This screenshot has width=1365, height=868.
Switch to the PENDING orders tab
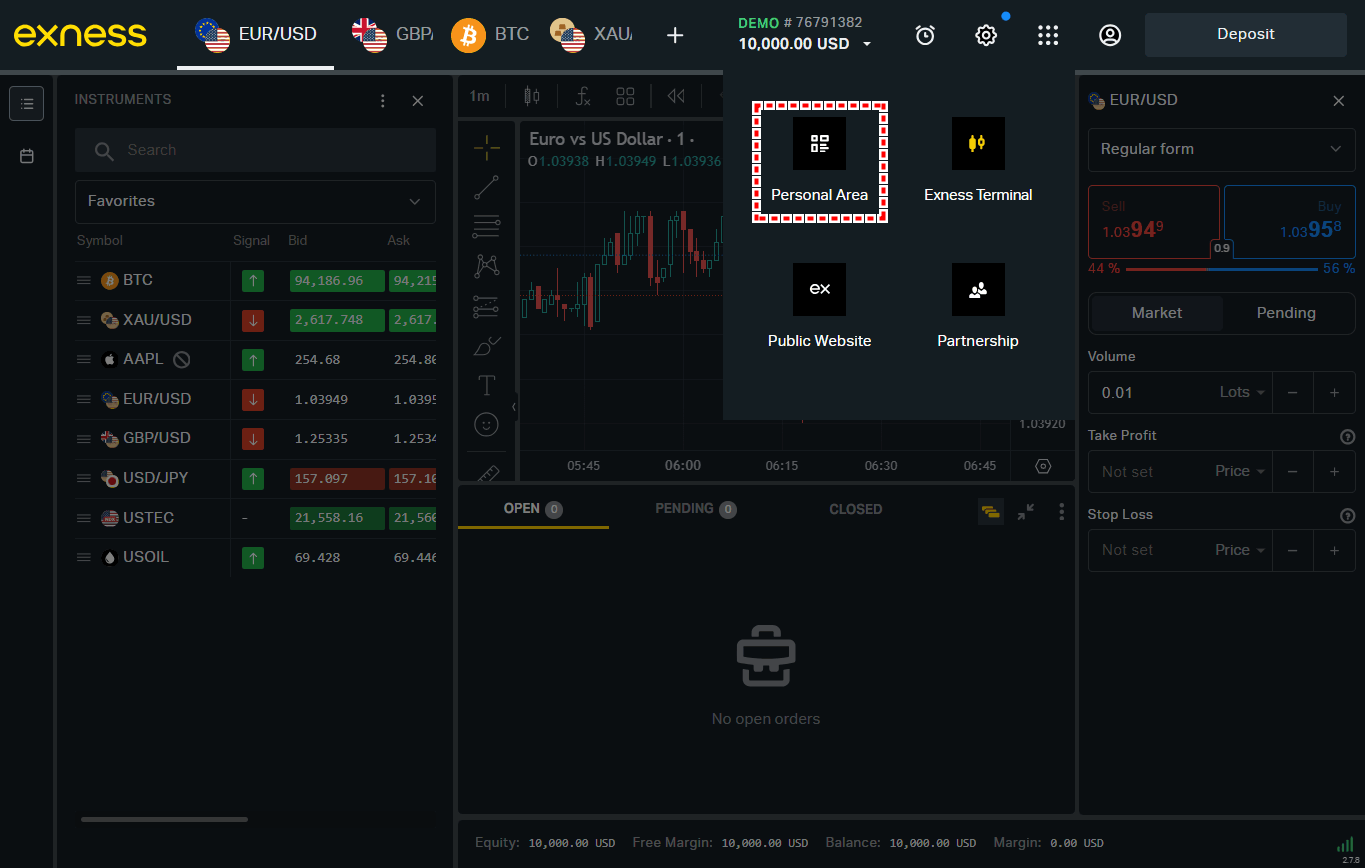(x=696, y=509)
